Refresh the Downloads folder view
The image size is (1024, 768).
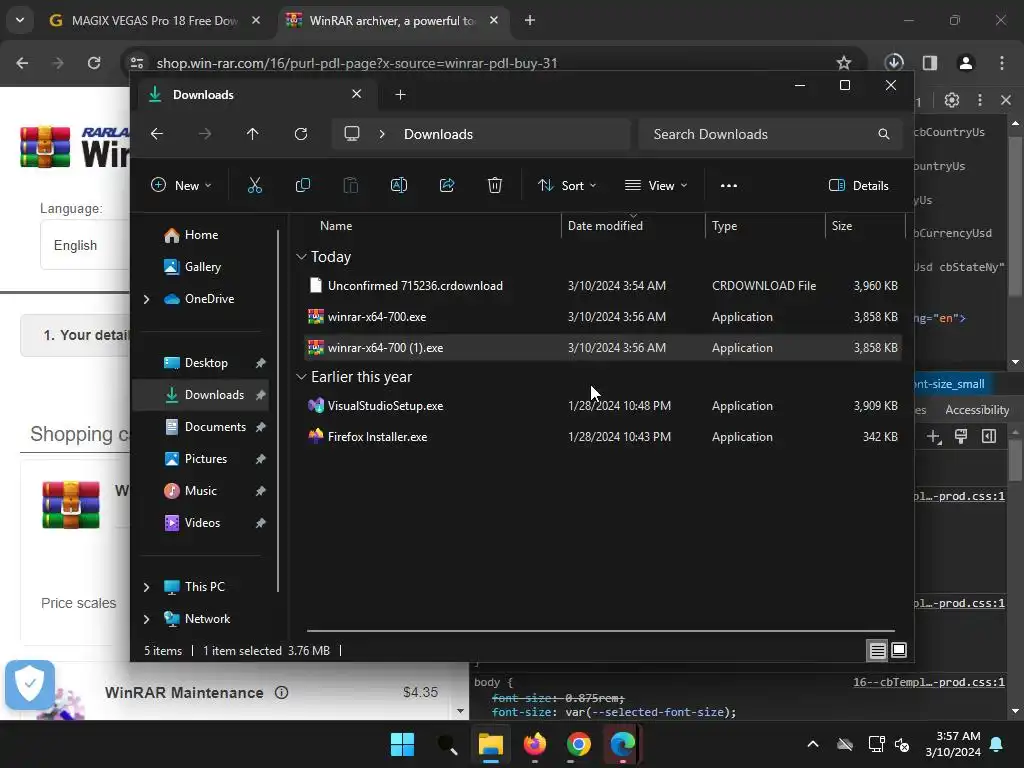coord(300,134)
